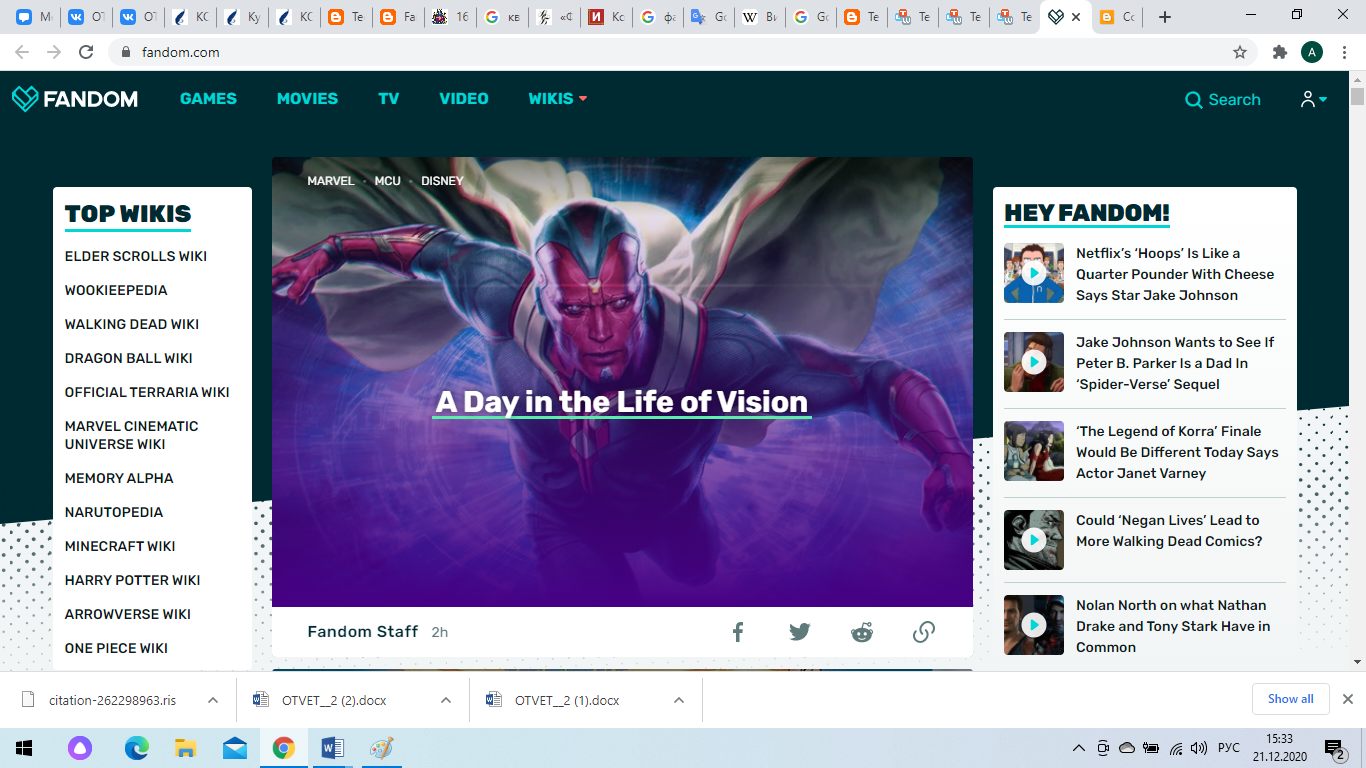Open the TV menu

point(389,99)
